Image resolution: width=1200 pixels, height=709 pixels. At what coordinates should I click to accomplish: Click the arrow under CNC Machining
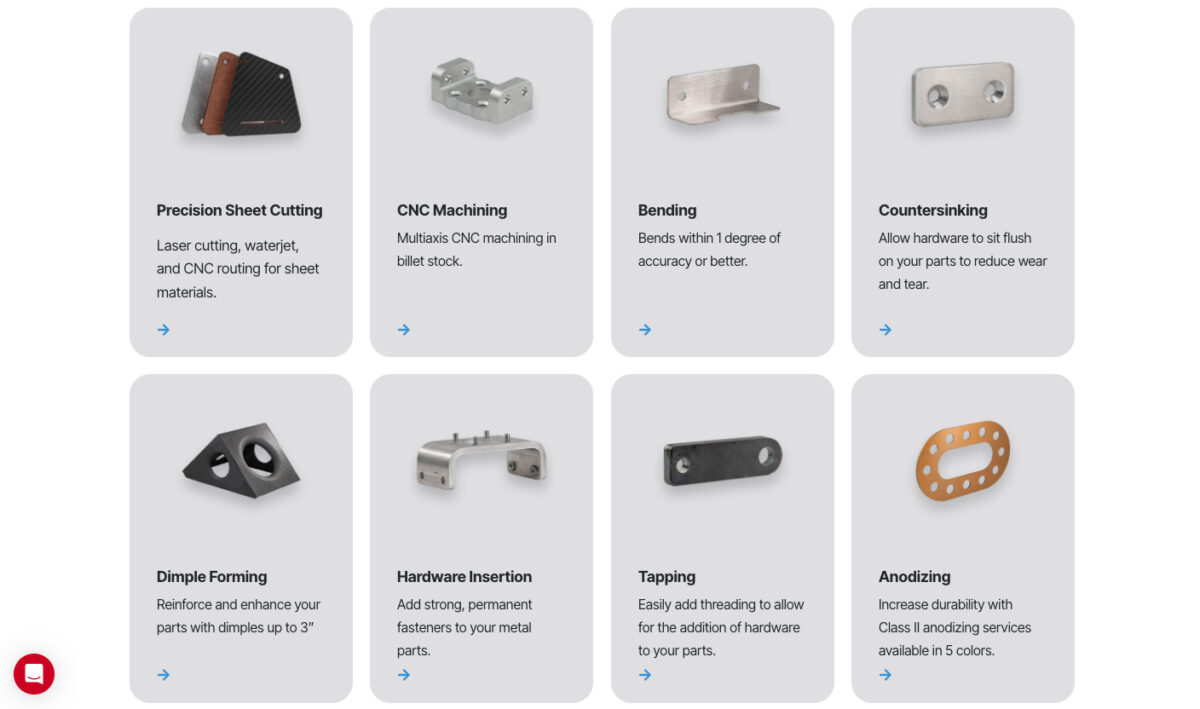[x=404, y=329]
